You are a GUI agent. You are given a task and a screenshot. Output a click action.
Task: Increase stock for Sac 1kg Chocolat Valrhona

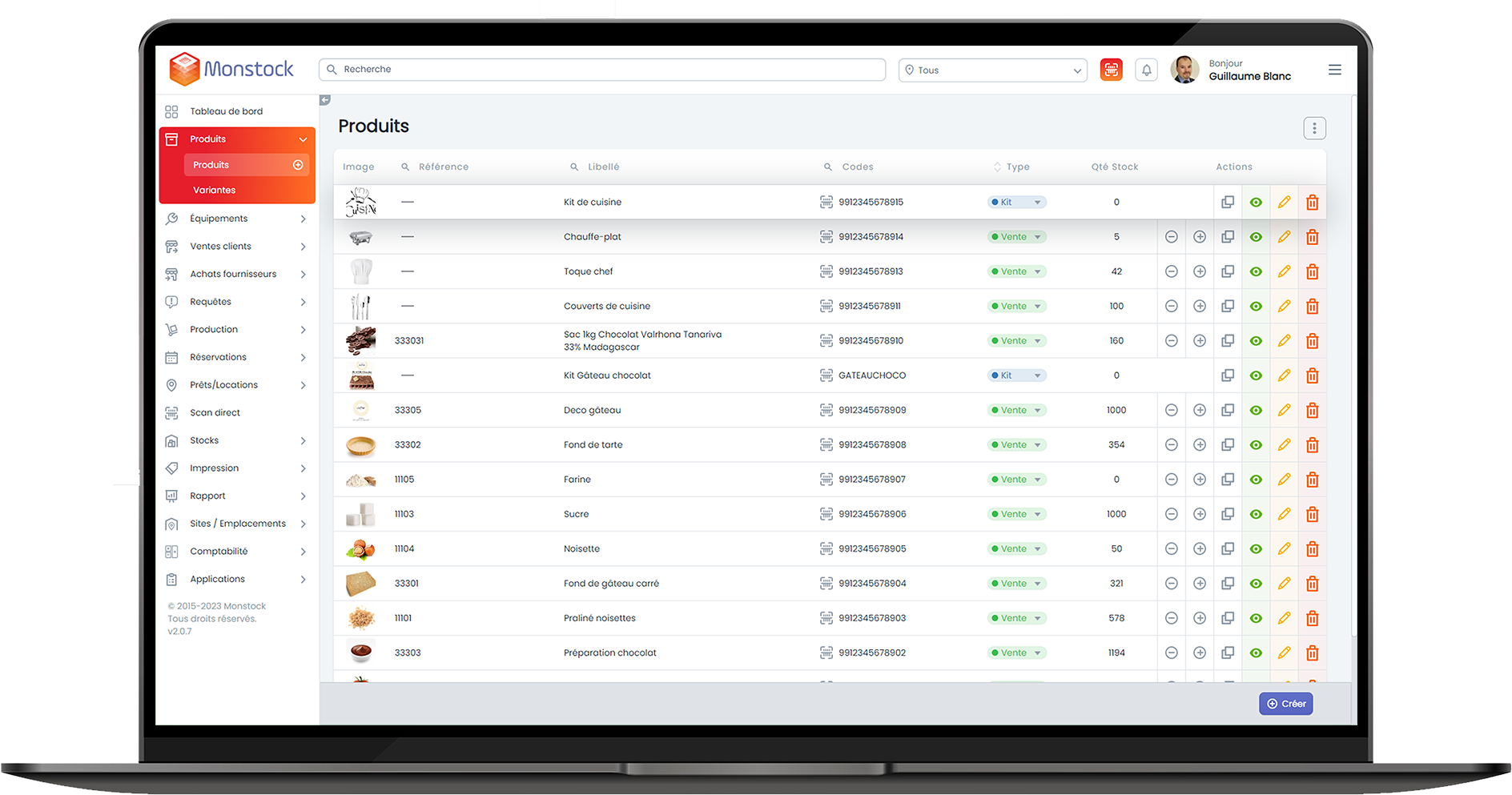point(1199,341)
